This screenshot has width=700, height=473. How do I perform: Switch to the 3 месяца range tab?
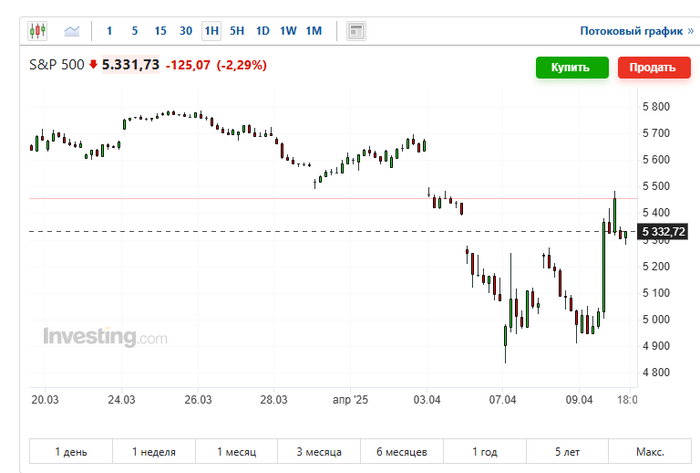(x=318, y=452)
